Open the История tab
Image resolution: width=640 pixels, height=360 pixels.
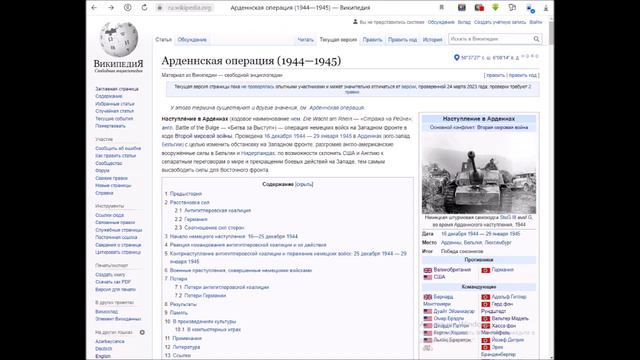pos(432,40)
